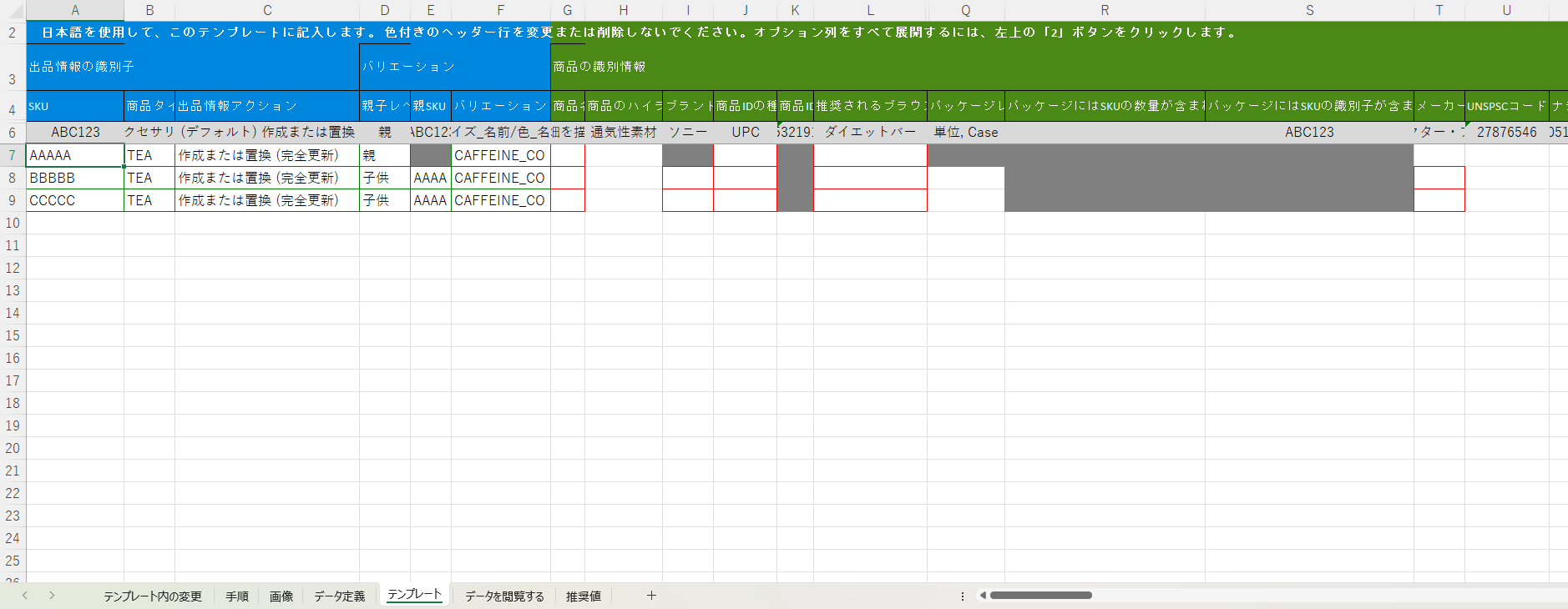1568x609 pixels.
Task: Click the メーカー header cell in column T
Action: tap(1439, 106)
